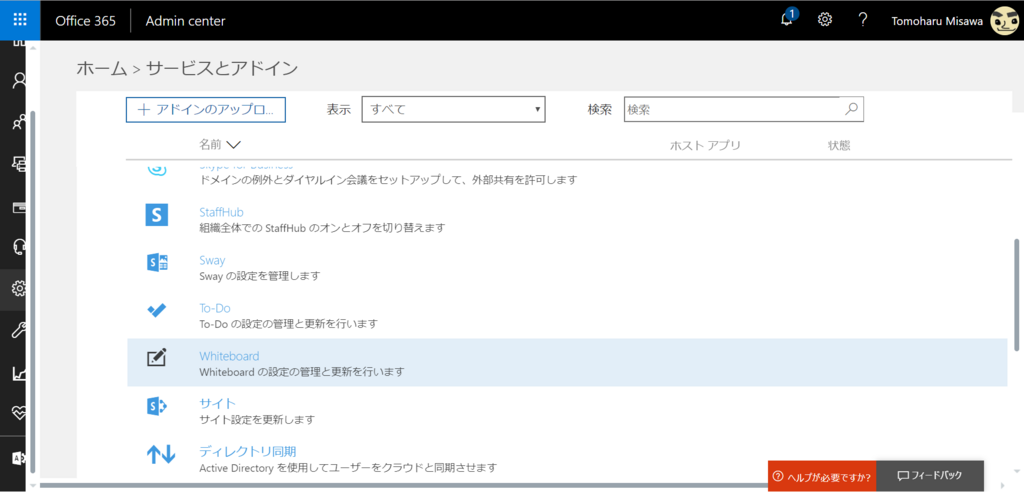Screen dimensions: 1024x492
Task: Click the Office 365 title
Action: [x=86, y=20]
